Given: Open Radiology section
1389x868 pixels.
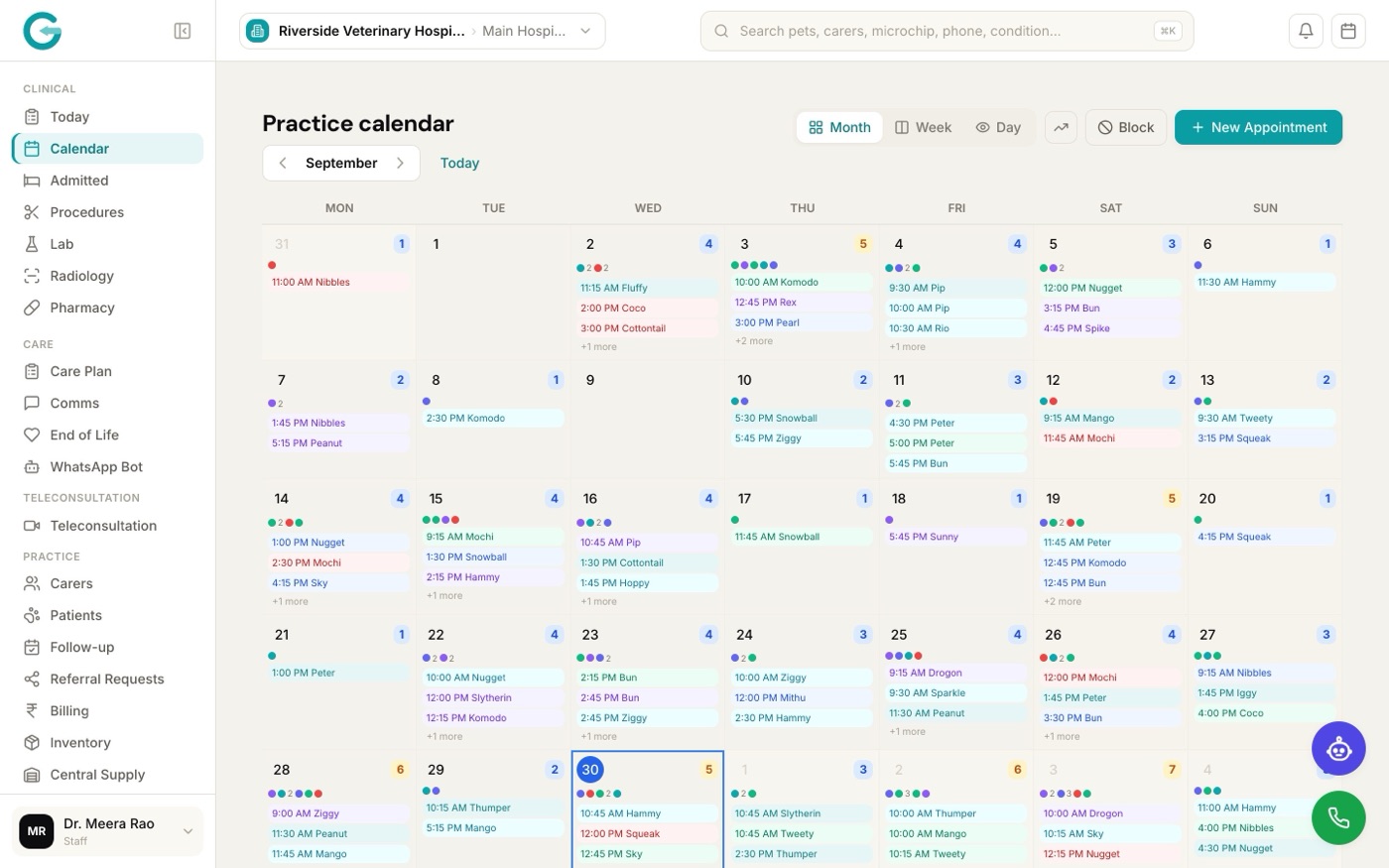Looking at the screenshot, I should pos(107,276).
